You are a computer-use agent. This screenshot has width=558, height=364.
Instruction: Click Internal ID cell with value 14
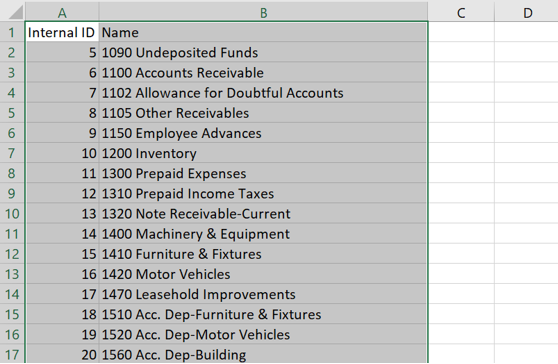coord(62,234)
